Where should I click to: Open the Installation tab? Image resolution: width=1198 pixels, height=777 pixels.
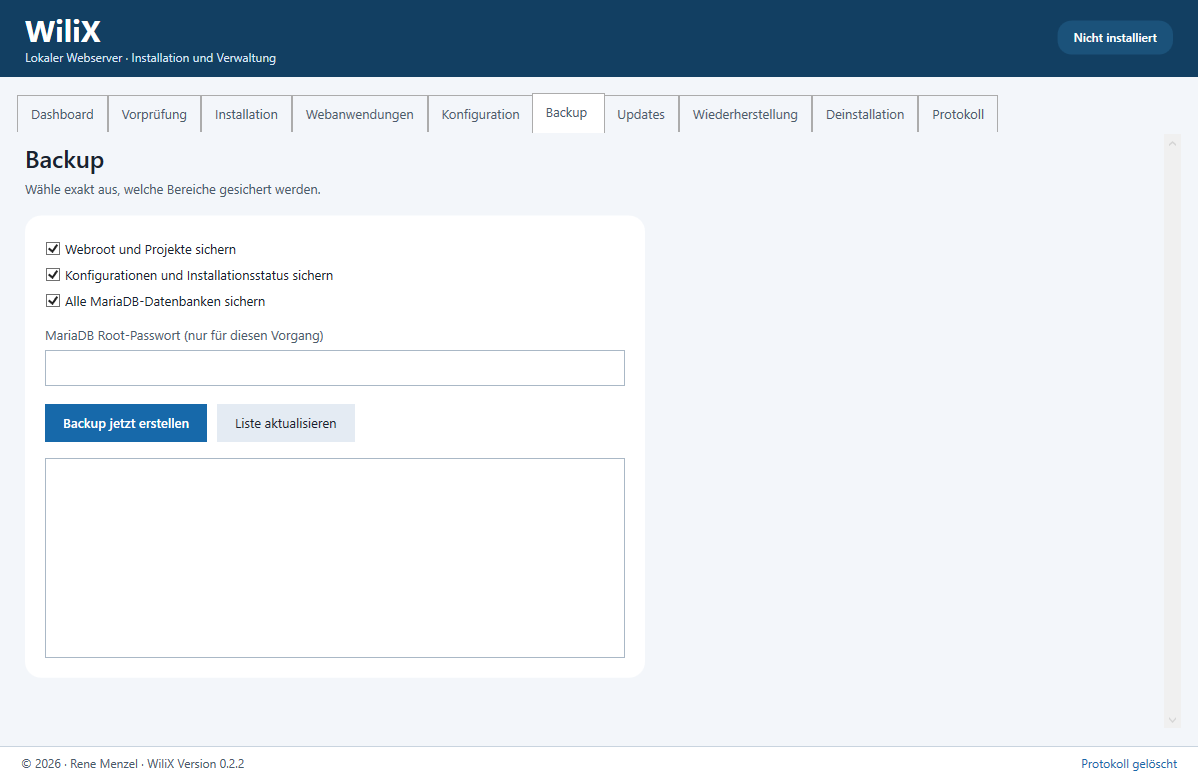[246, 114]
